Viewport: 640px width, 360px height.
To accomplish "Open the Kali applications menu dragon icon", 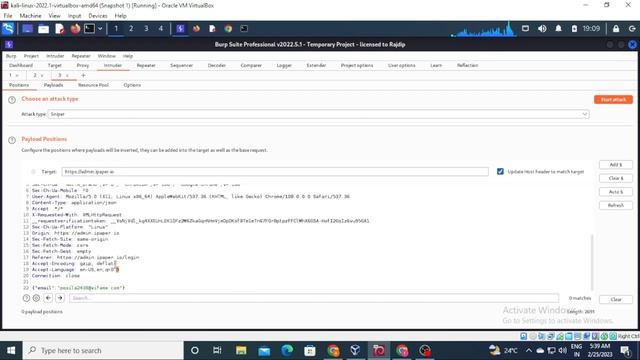I will point(8,29).
